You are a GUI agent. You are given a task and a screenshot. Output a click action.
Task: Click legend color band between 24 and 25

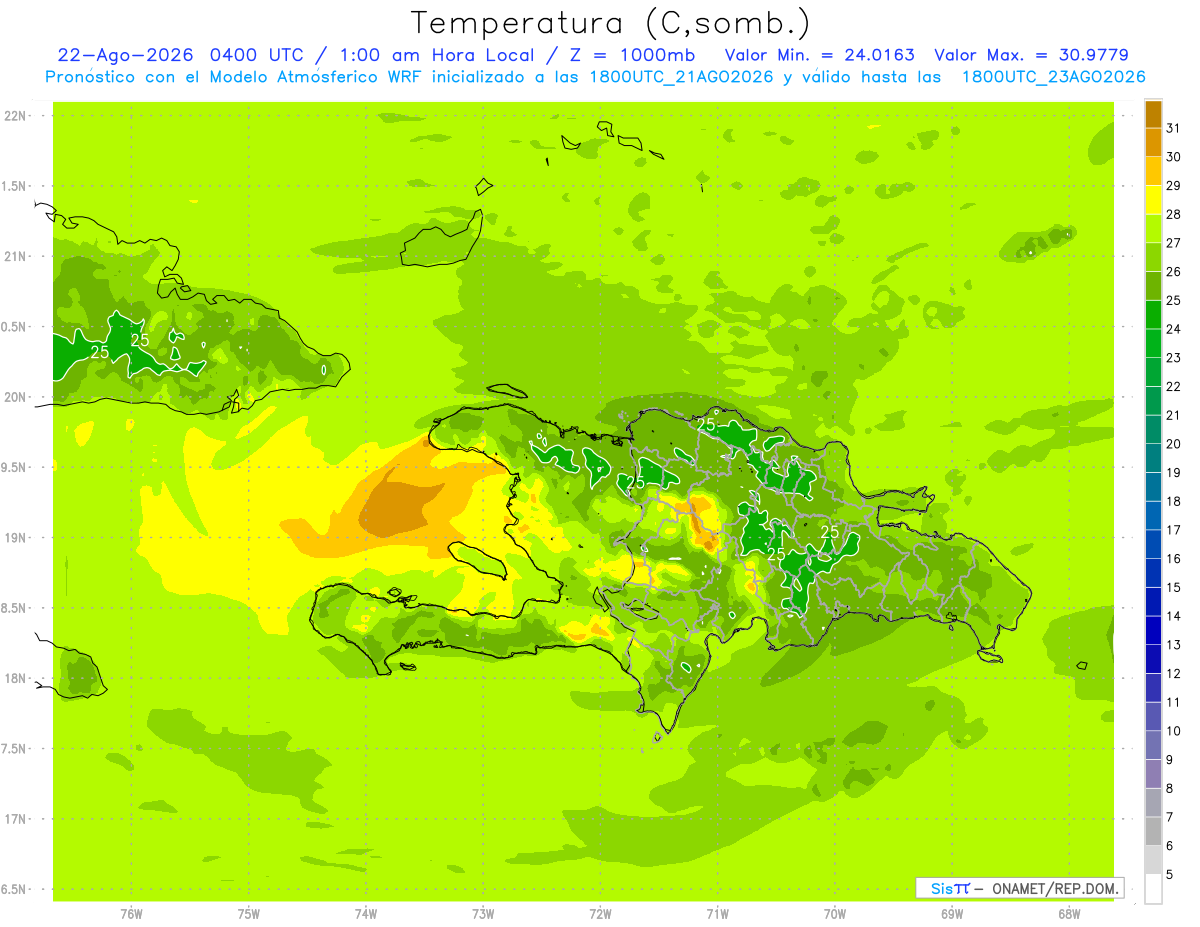point(1153,315)
